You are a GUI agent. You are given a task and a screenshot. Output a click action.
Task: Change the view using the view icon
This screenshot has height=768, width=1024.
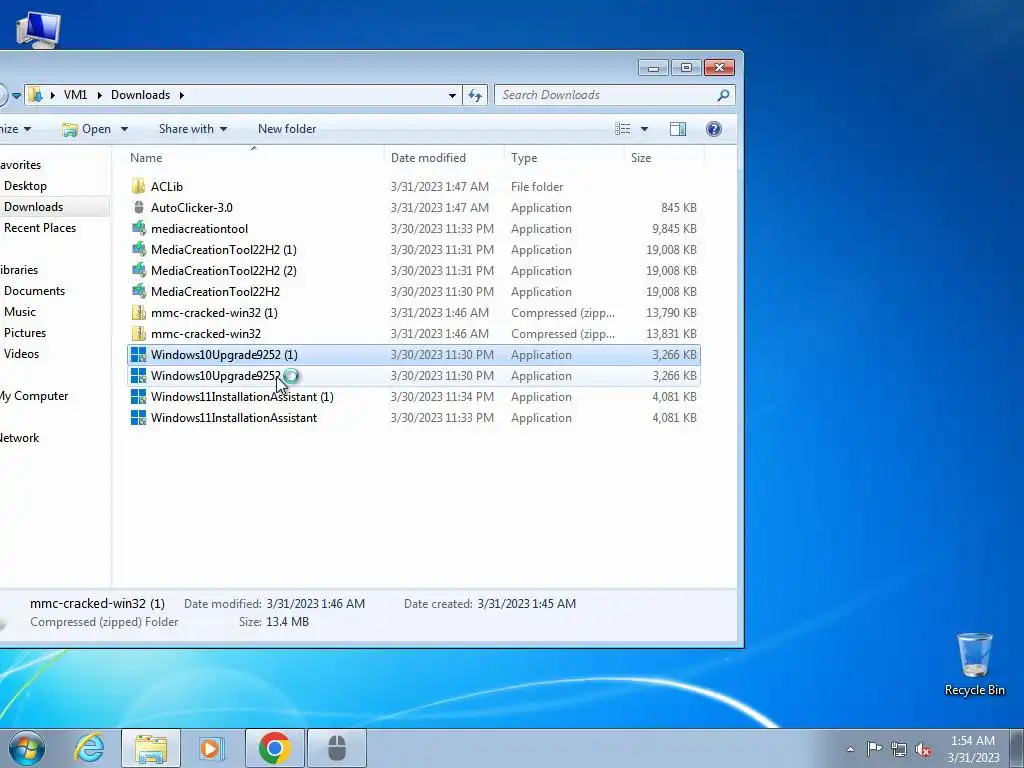[623, 129]
